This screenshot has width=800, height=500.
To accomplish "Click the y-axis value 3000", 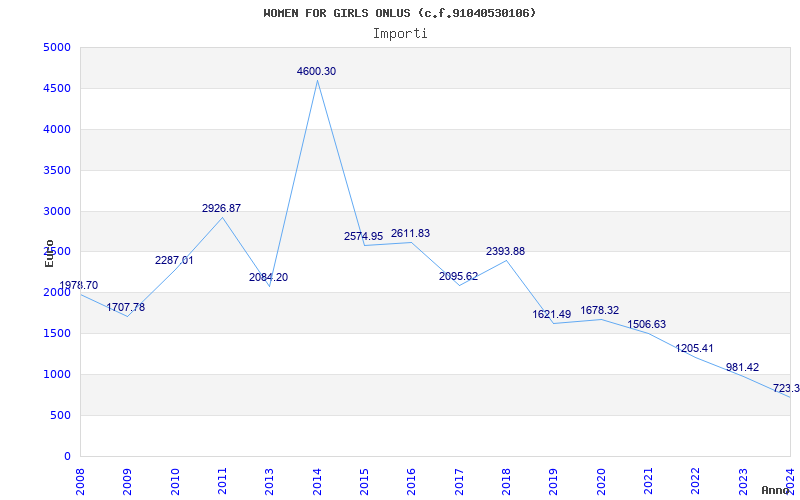I will 56,211.
